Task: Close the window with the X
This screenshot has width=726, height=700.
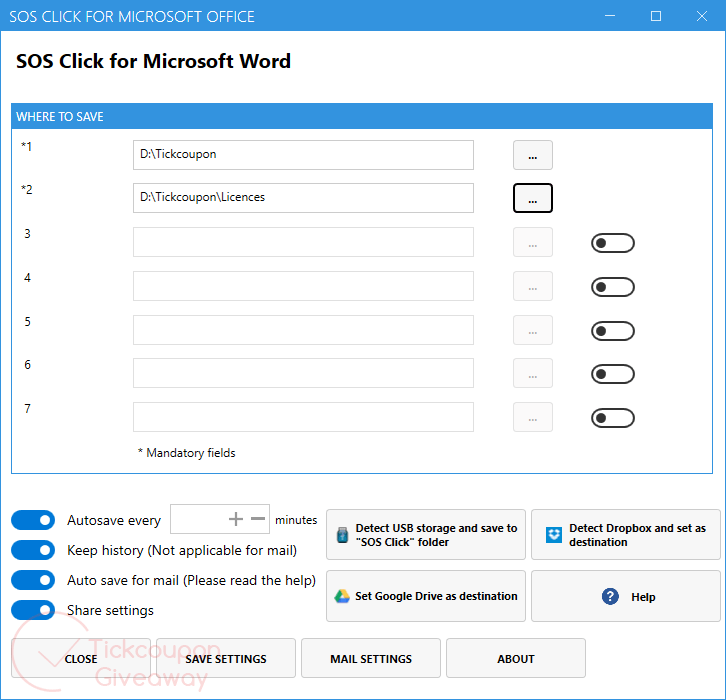Action: point(701,16)
